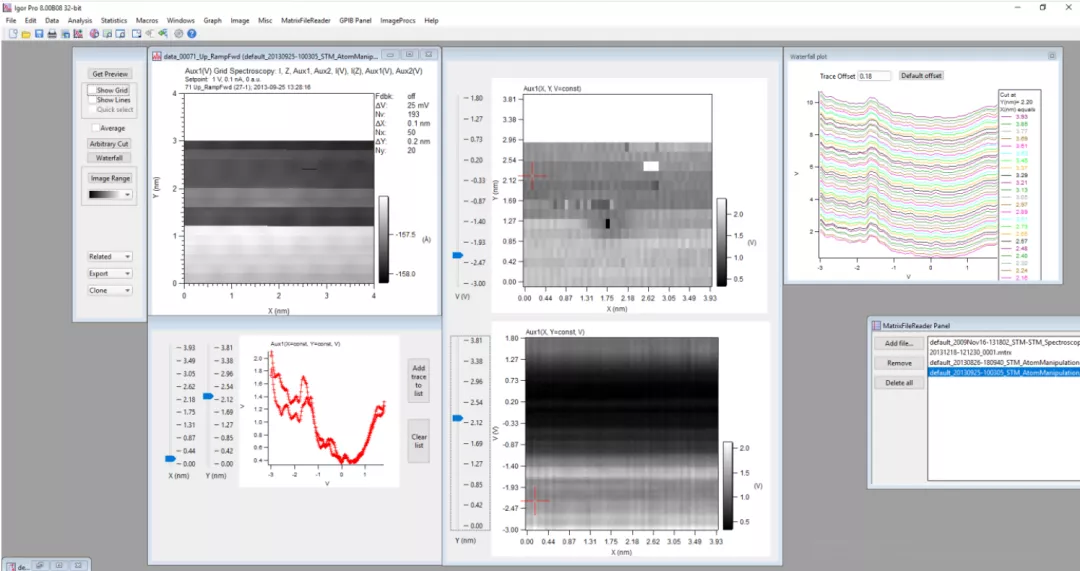1080x571 pixels.
Task: Click the X (nm) slider thumb near 0.00
Action: (x=170, y=458)
